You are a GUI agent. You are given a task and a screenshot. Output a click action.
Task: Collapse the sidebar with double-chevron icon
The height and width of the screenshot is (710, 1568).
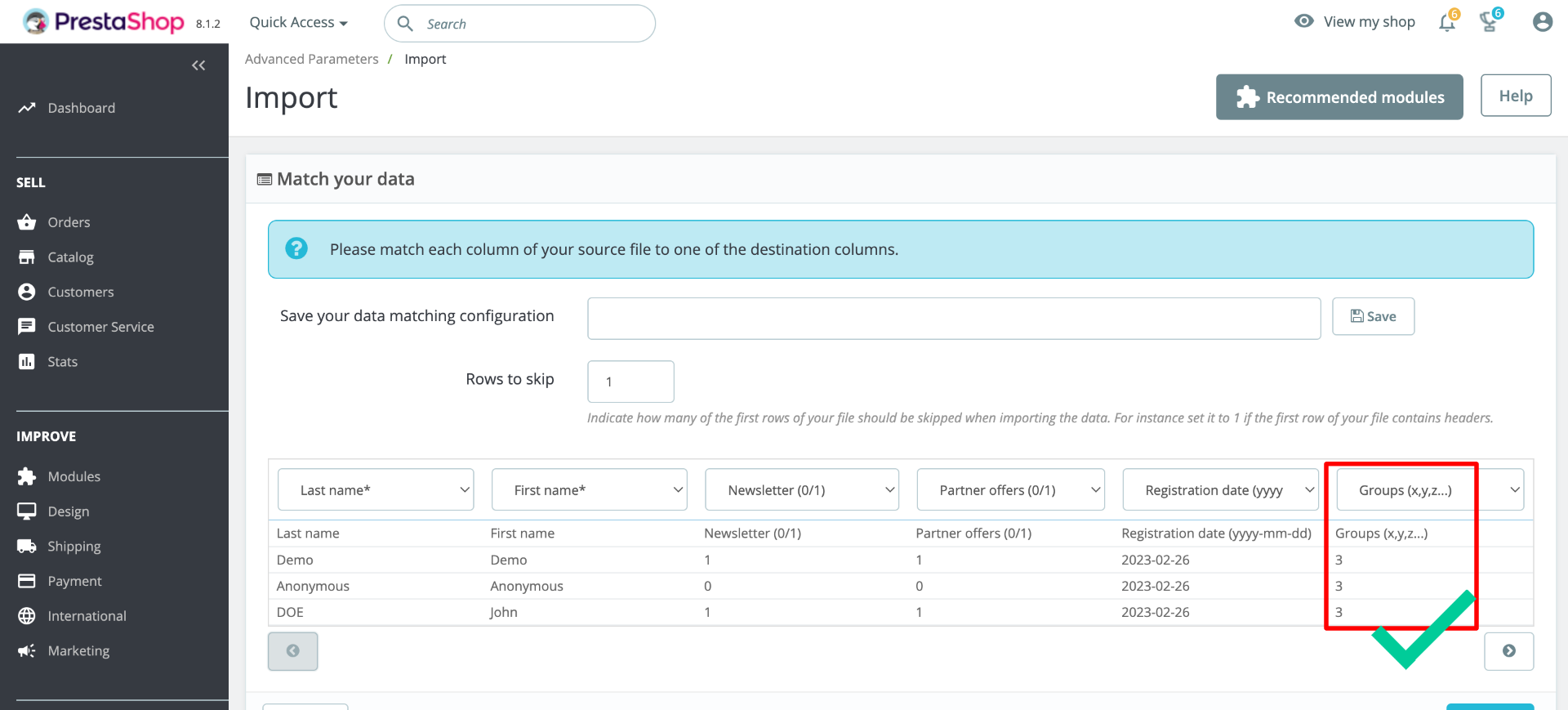(x=198, y=65)
